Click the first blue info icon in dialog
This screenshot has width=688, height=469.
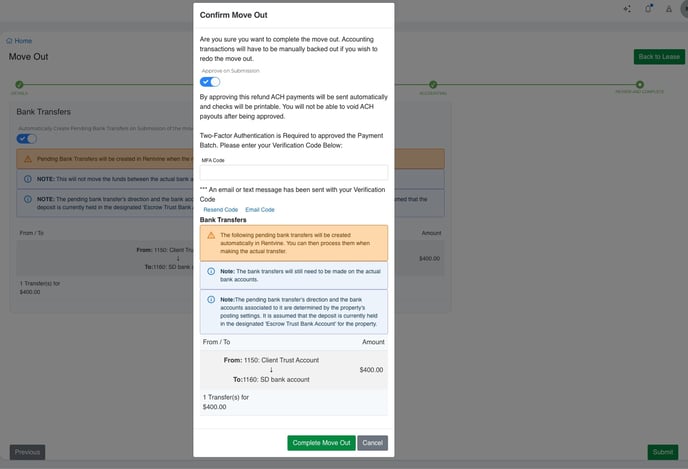[210, 271]
